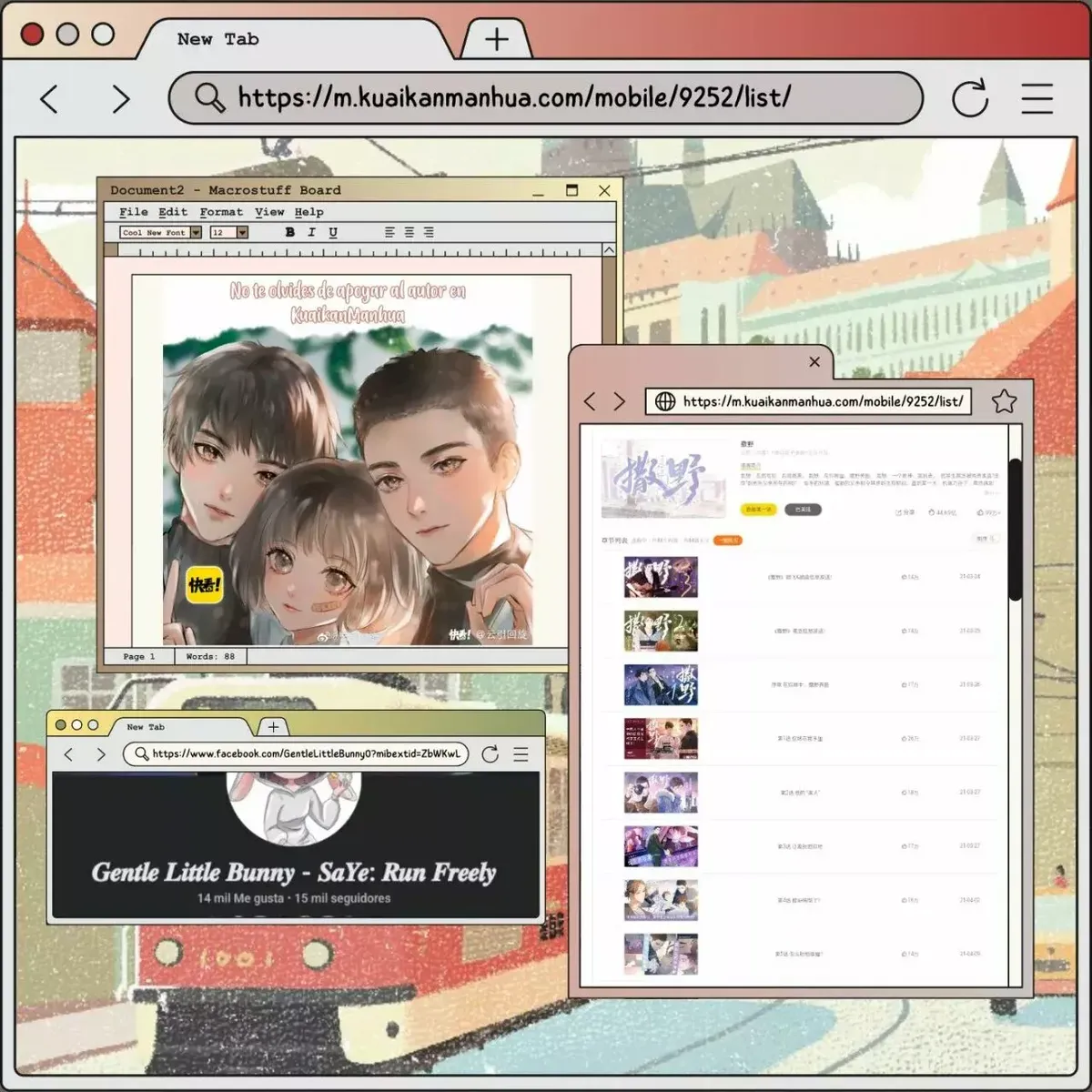Go back in the main browser window
The image size is (1092, 1092).
pyautogui.click(x=50, y=98)
